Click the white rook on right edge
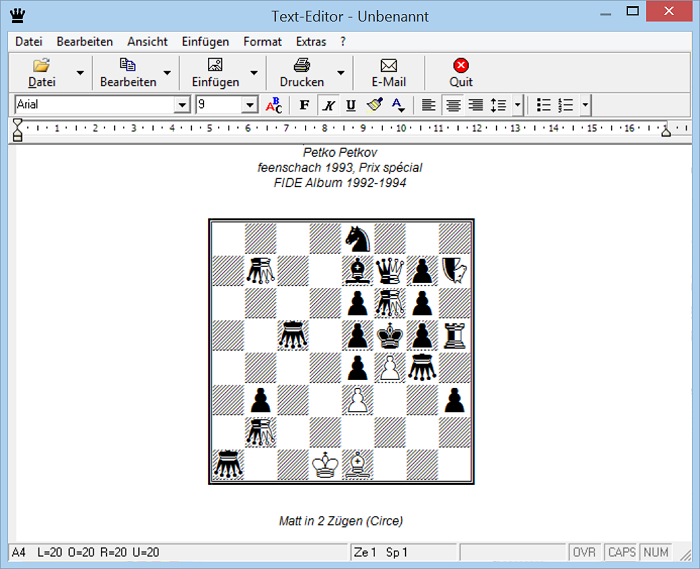Viewport: 700px width, 569px height. point(455,336)
